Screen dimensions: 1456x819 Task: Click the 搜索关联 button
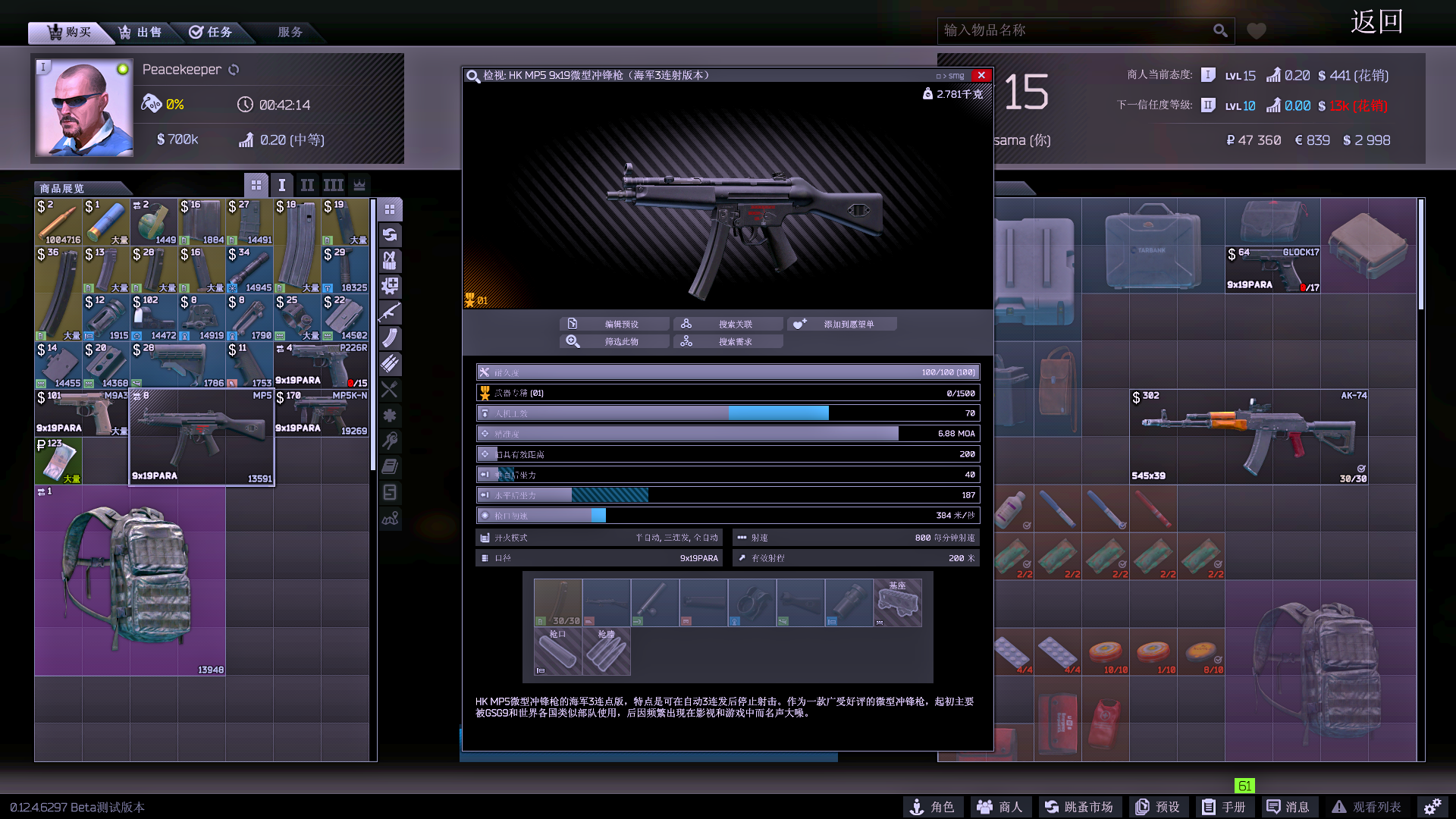728,324
